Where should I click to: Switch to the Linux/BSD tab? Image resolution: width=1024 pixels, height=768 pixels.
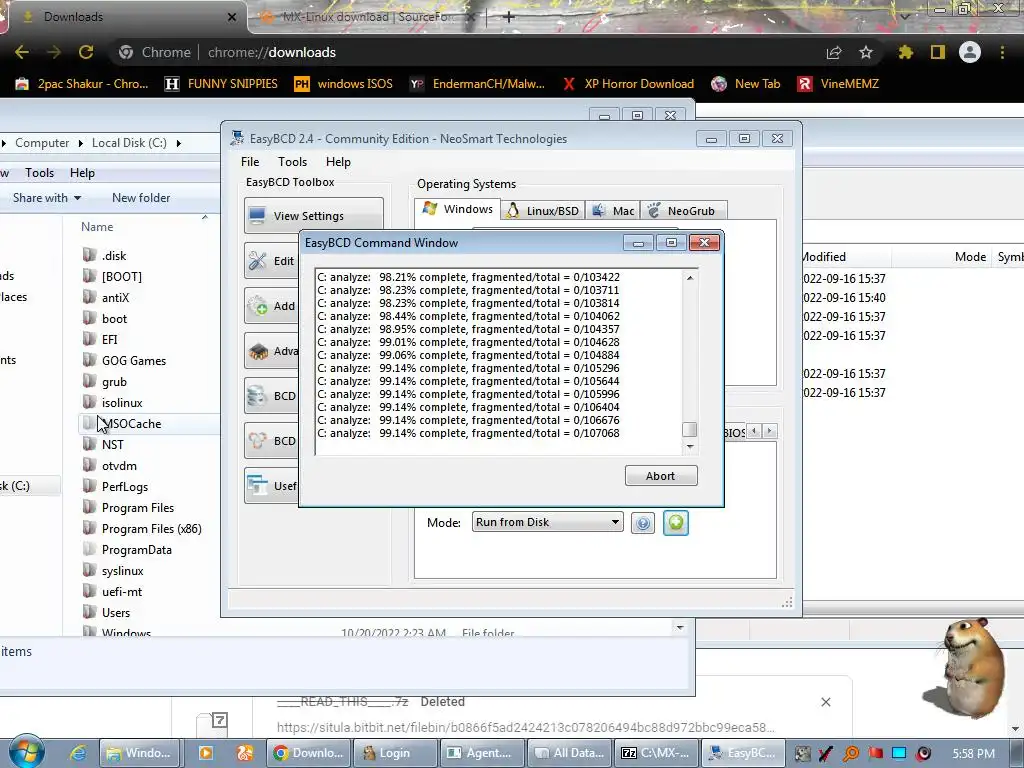point(543,210)
